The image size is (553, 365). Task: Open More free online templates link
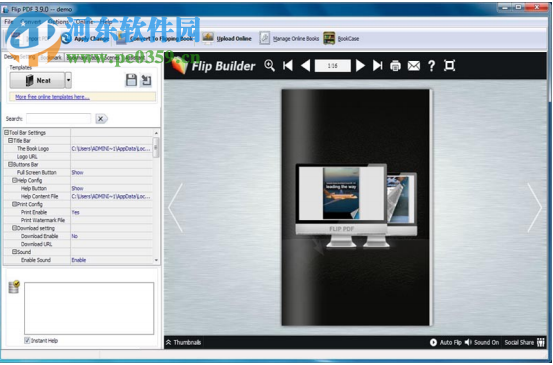[52, 97]
